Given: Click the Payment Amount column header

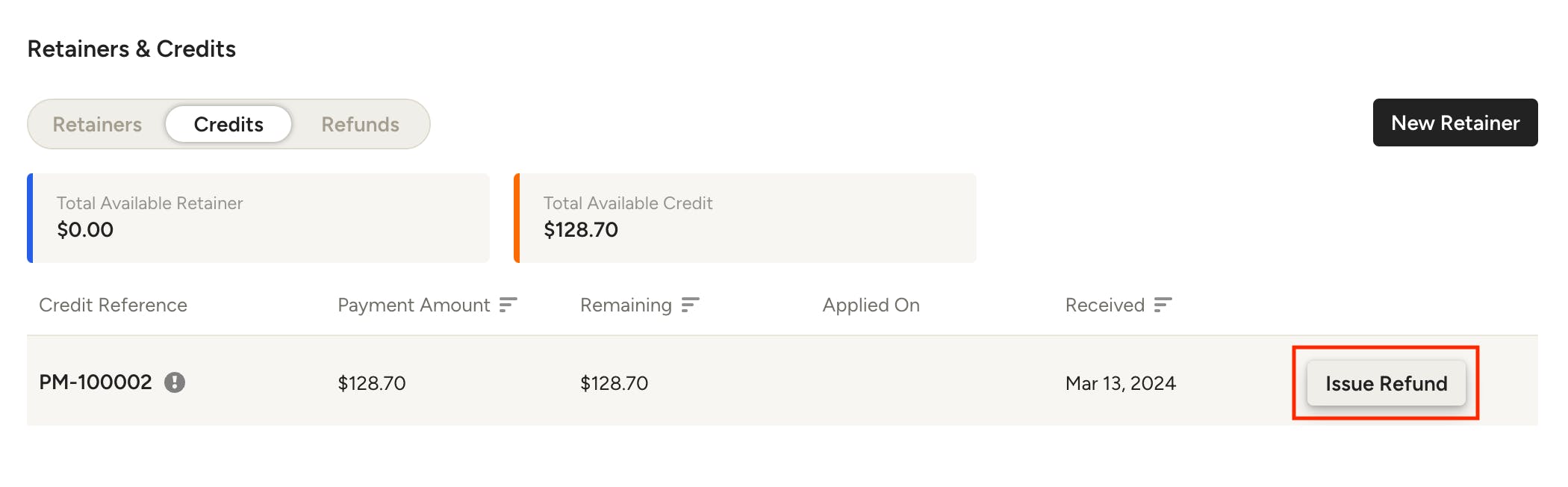Looking at the screenshot, I should coord(414,305).
